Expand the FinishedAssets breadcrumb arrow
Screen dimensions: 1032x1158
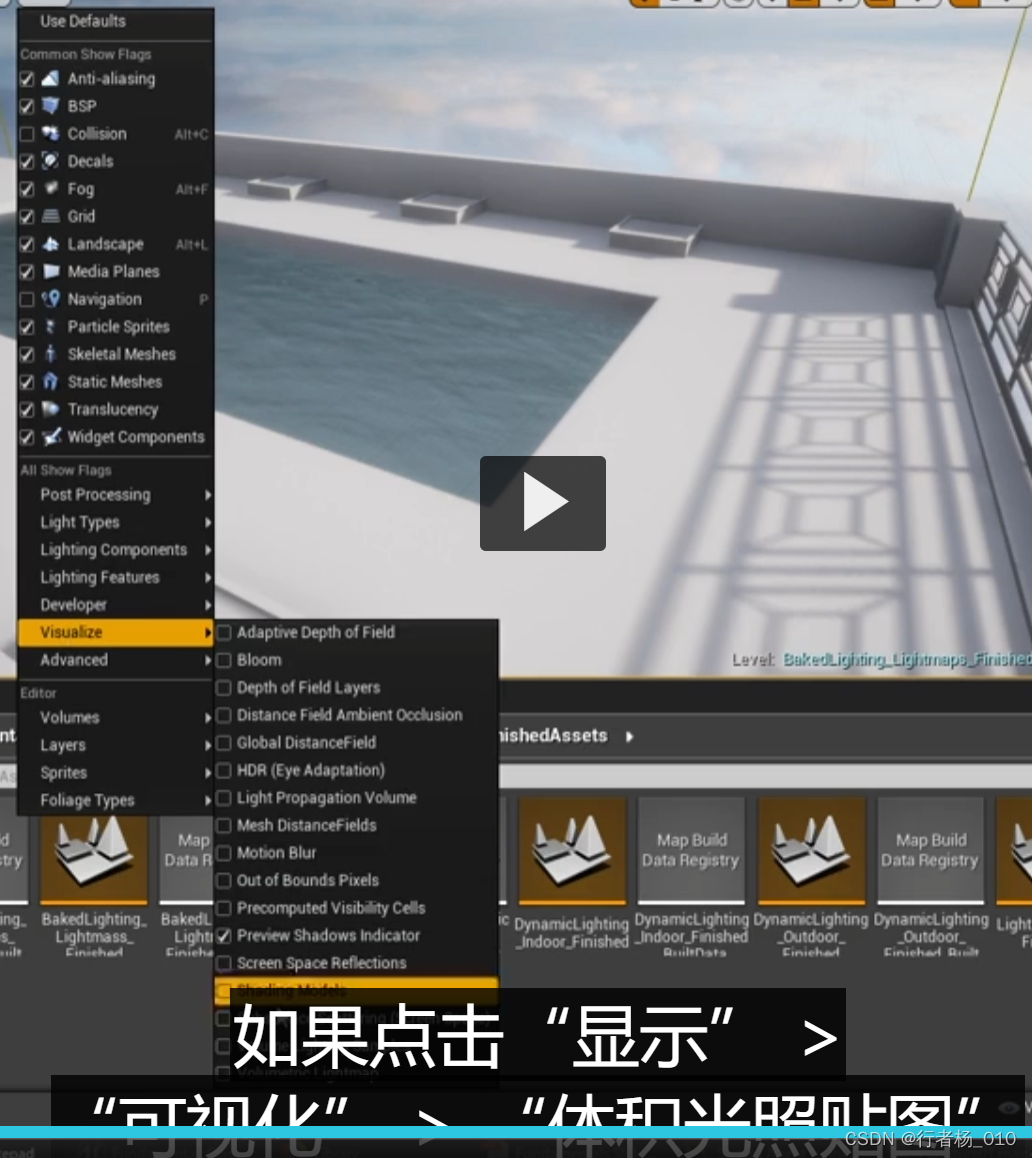click(629, 736)
